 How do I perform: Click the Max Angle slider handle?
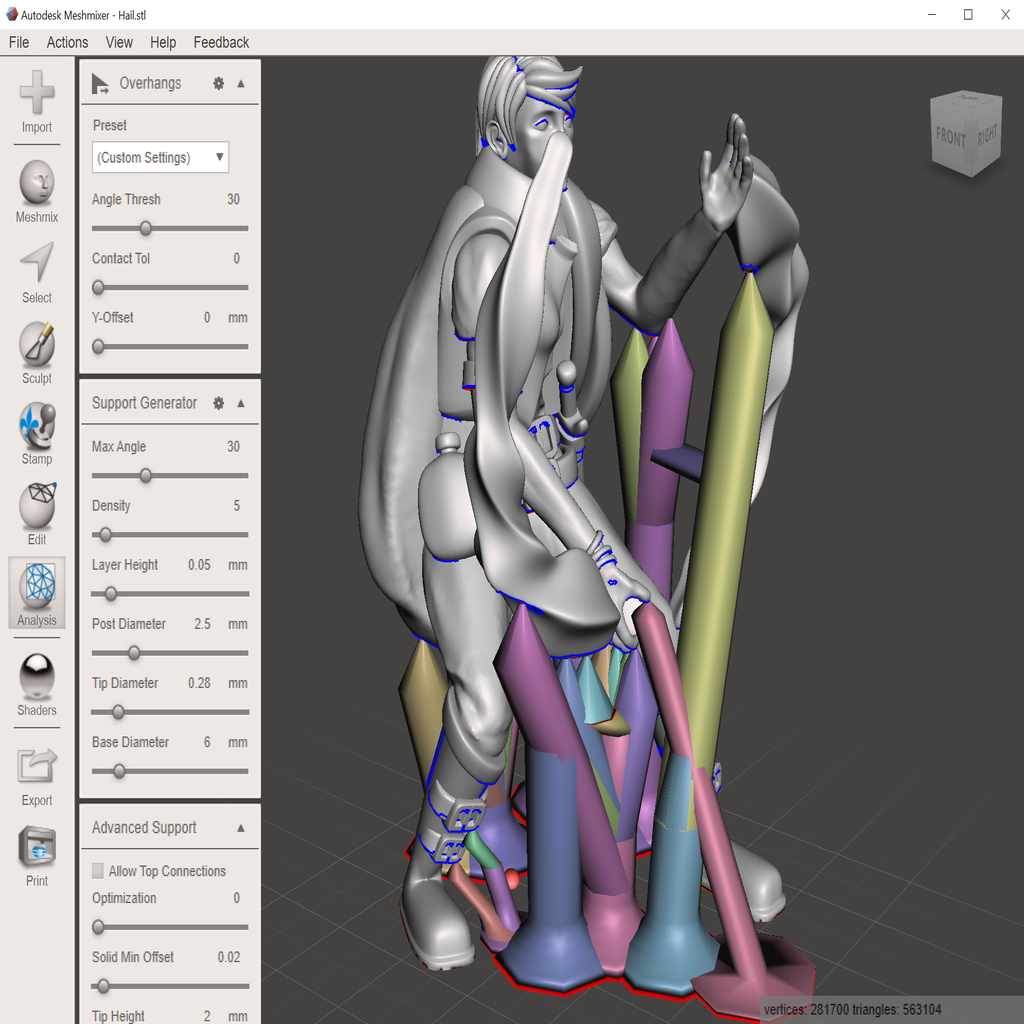(x=146, y=475)
